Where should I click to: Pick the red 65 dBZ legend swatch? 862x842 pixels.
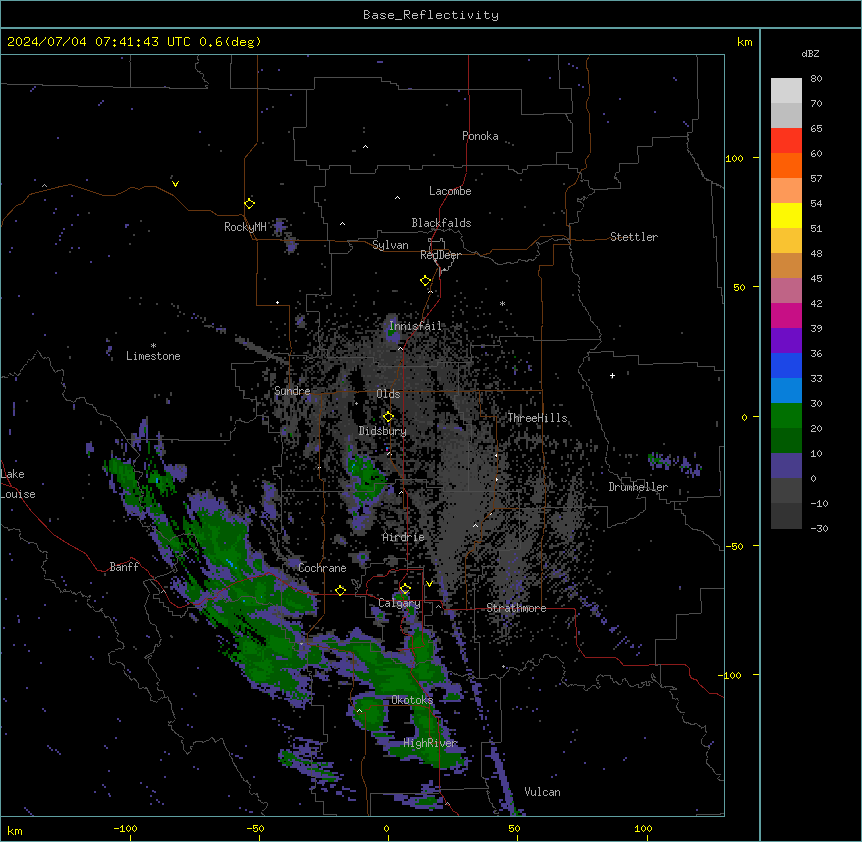786,141
